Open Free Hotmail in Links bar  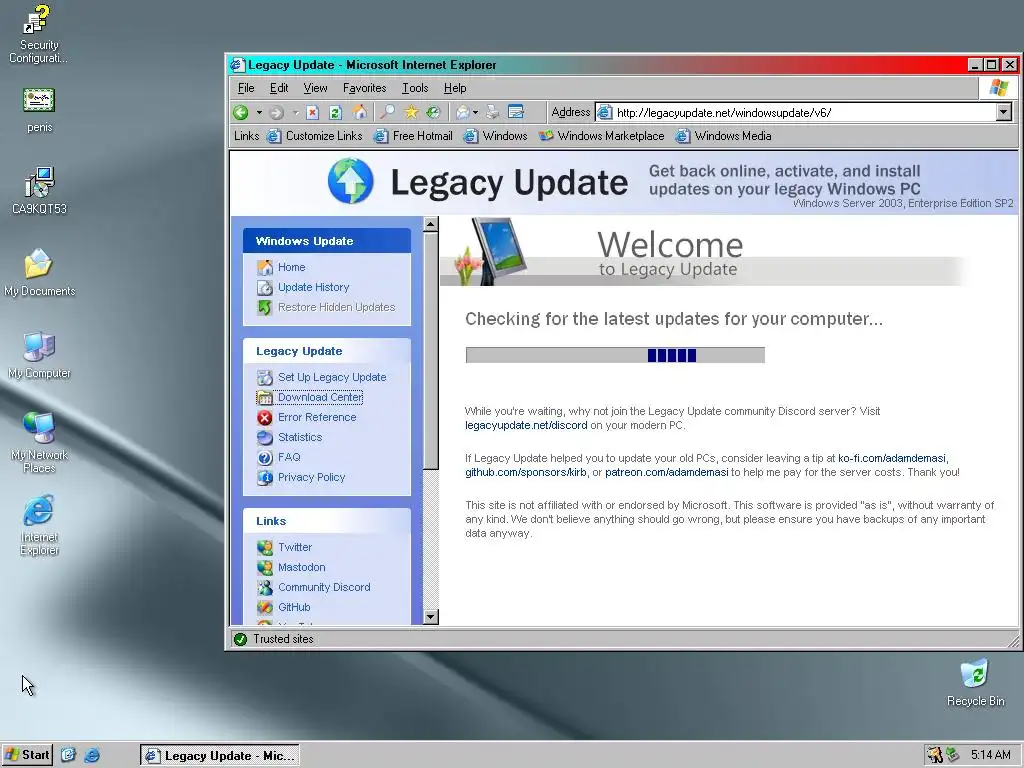point(413,136)
